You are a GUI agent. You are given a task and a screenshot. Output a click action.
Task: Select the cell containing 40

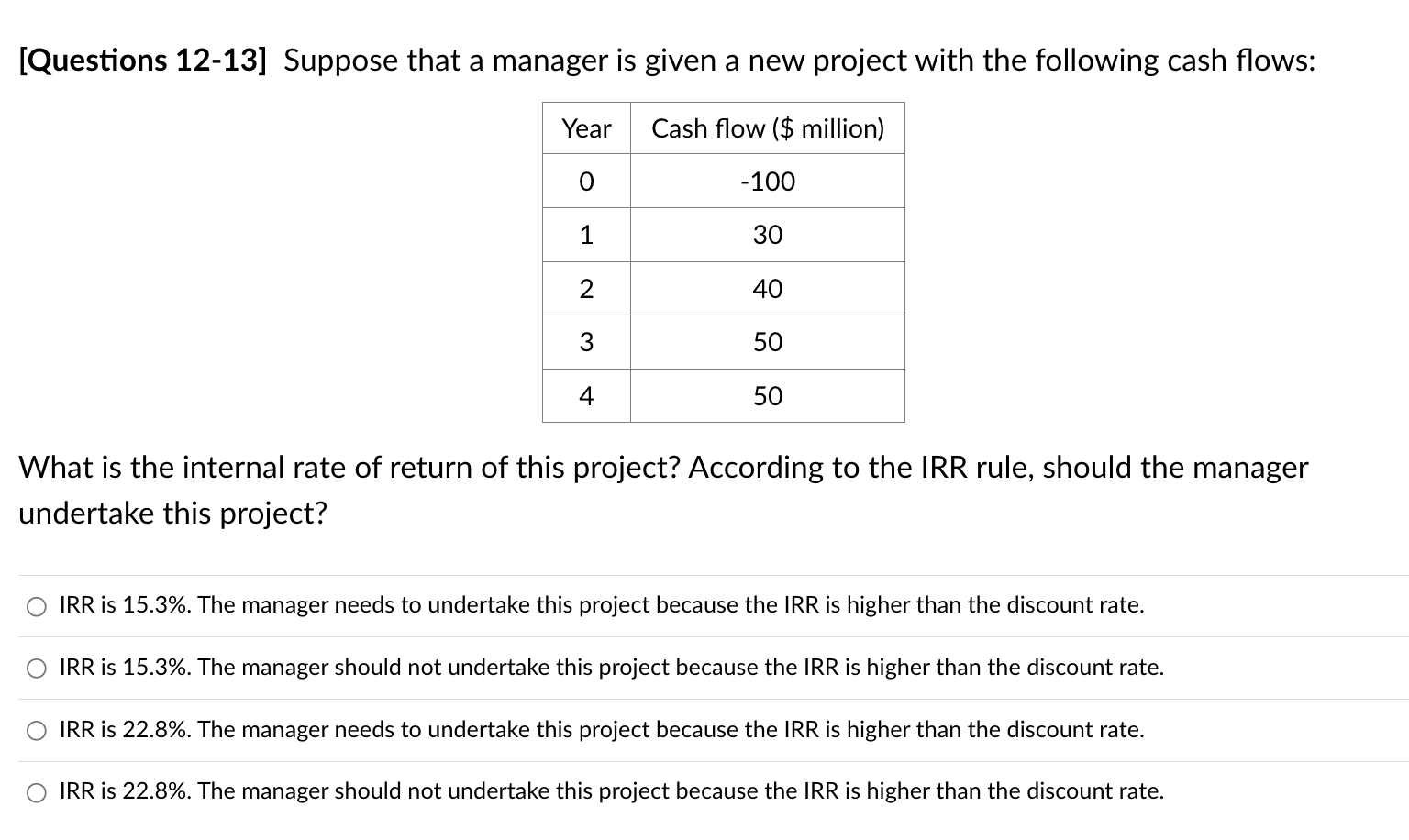click(x=768, y=289)
